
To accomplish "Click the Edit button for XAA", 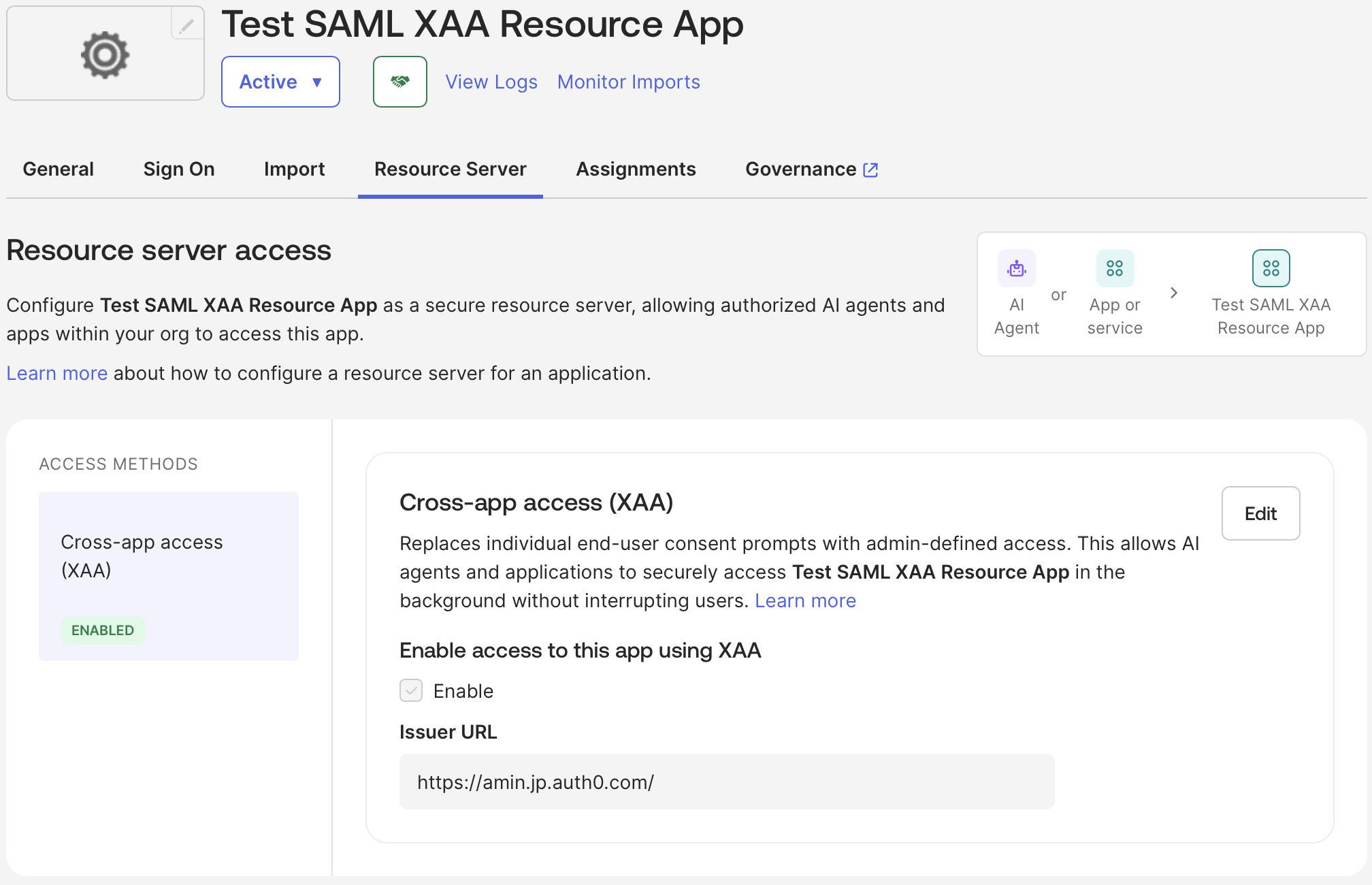I will pyautogui.click(x=1261, y=513).
